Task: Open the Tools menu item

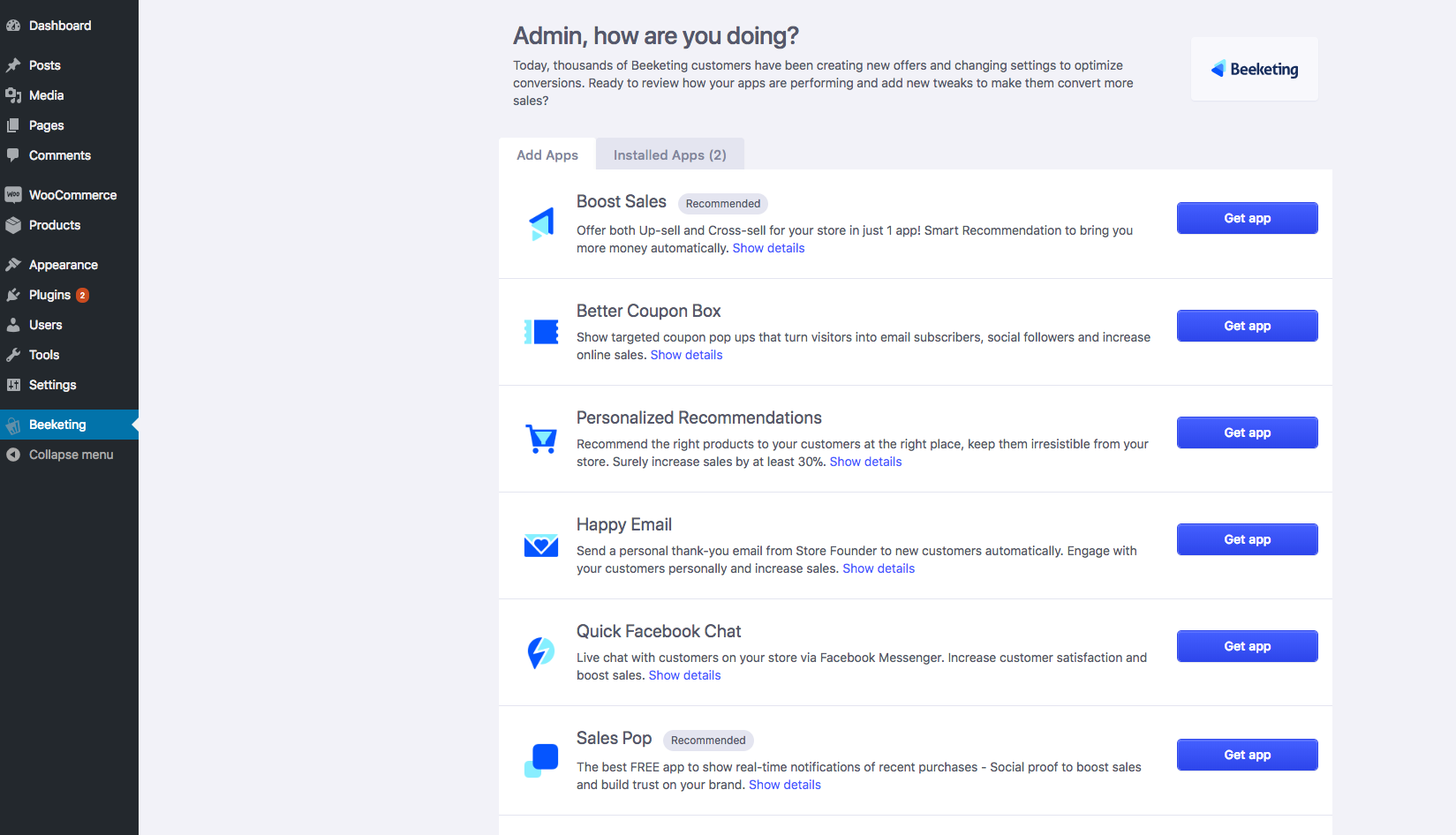Action: [x=69, y=355]
